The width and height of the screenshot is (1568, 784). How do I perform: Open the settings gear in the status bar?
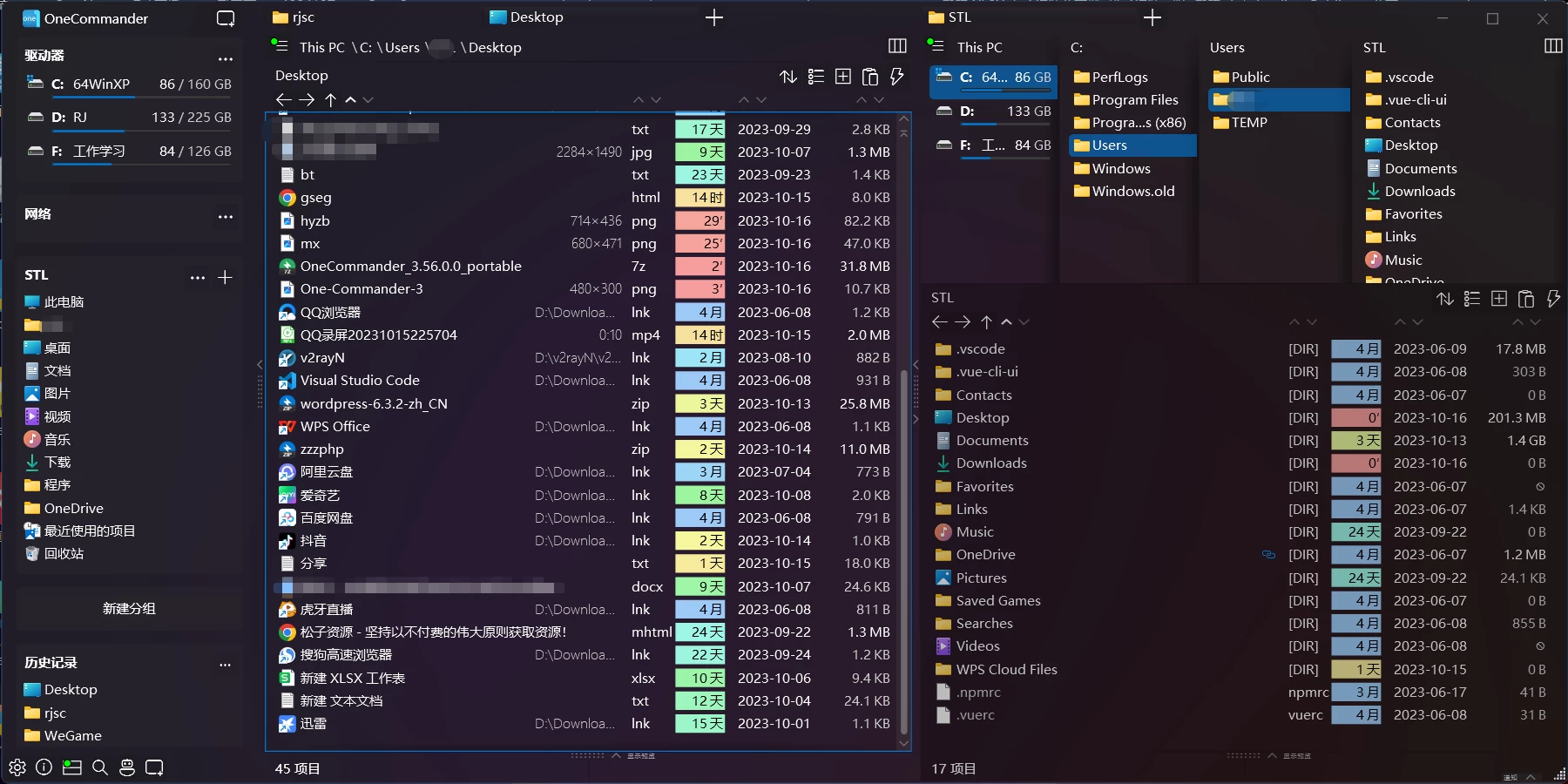[16, 767]
